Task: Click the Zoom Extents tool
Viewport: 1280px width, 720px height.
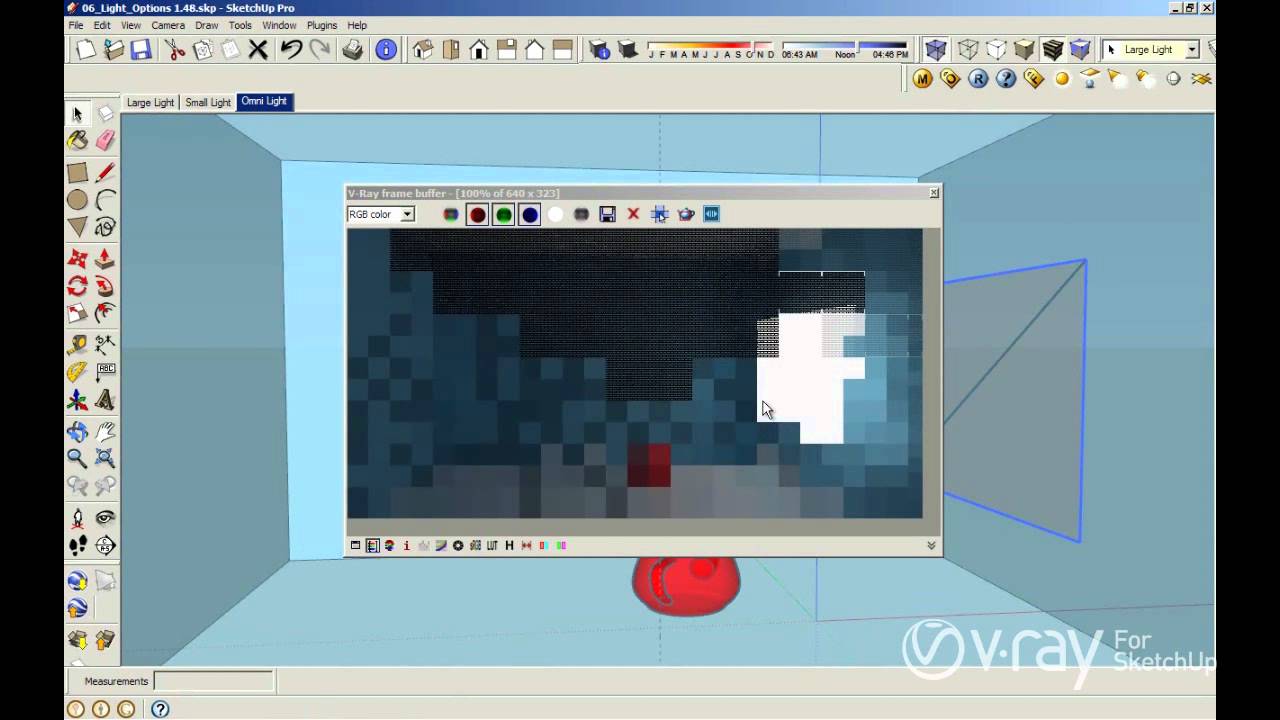Action: point(105,459)
